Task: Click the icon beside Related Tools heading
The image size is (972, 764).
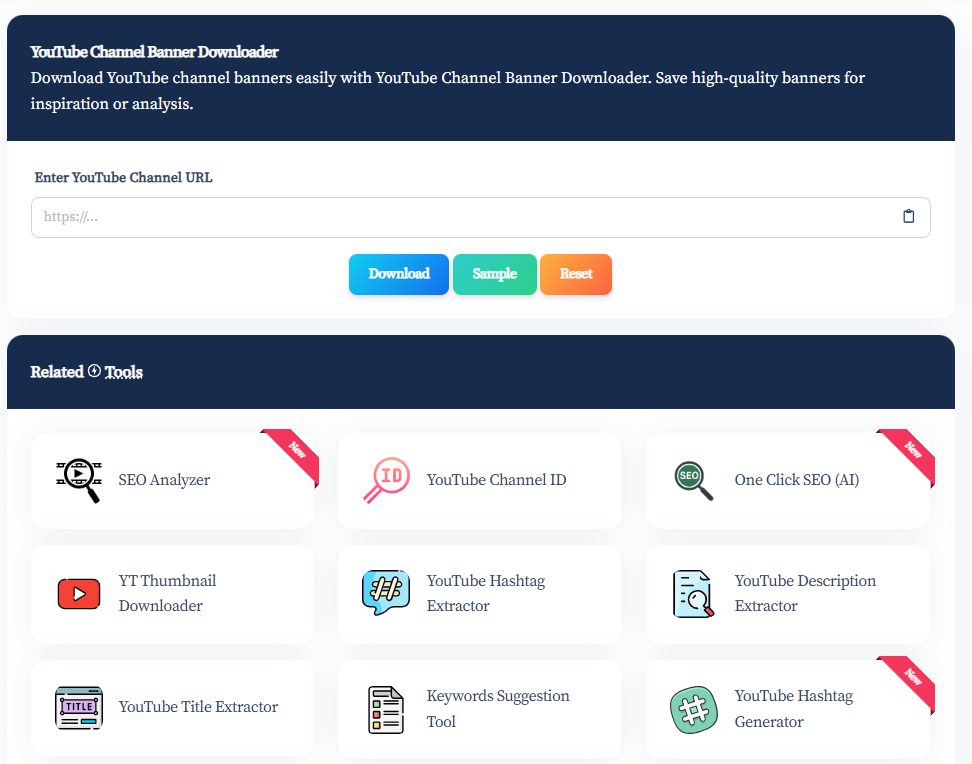Action: click(x=94, y=371)
